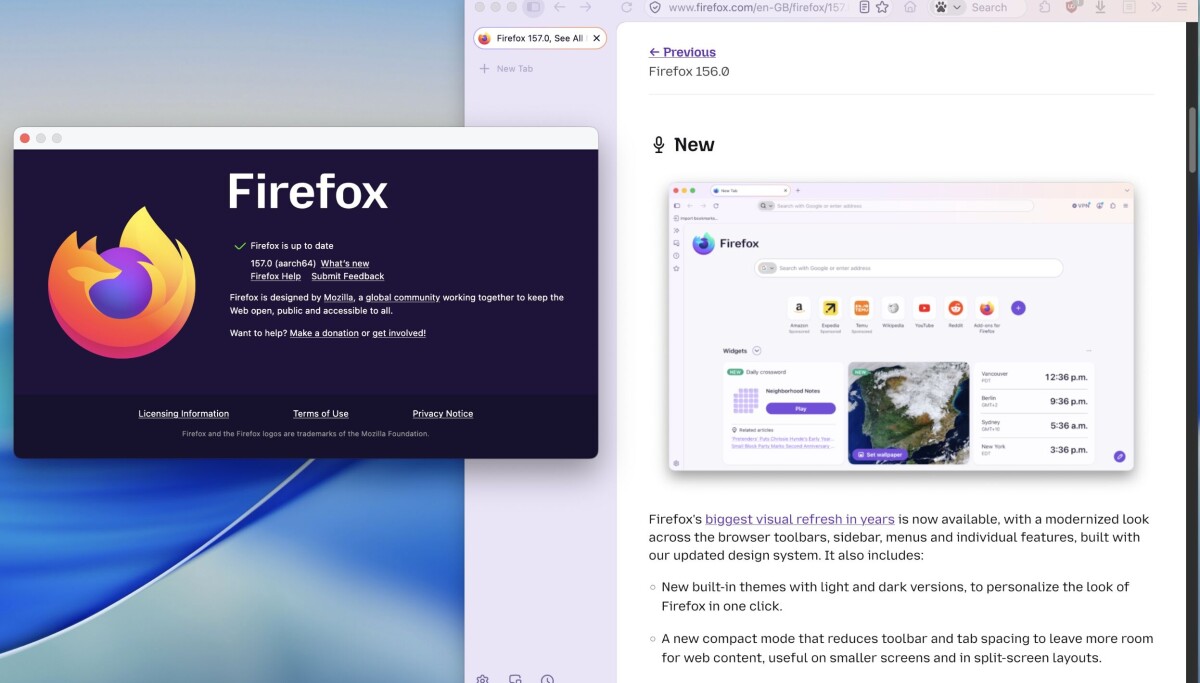Click the Reddit shortcut in the screenshot

pyautogui.click(x=956, y=309)
